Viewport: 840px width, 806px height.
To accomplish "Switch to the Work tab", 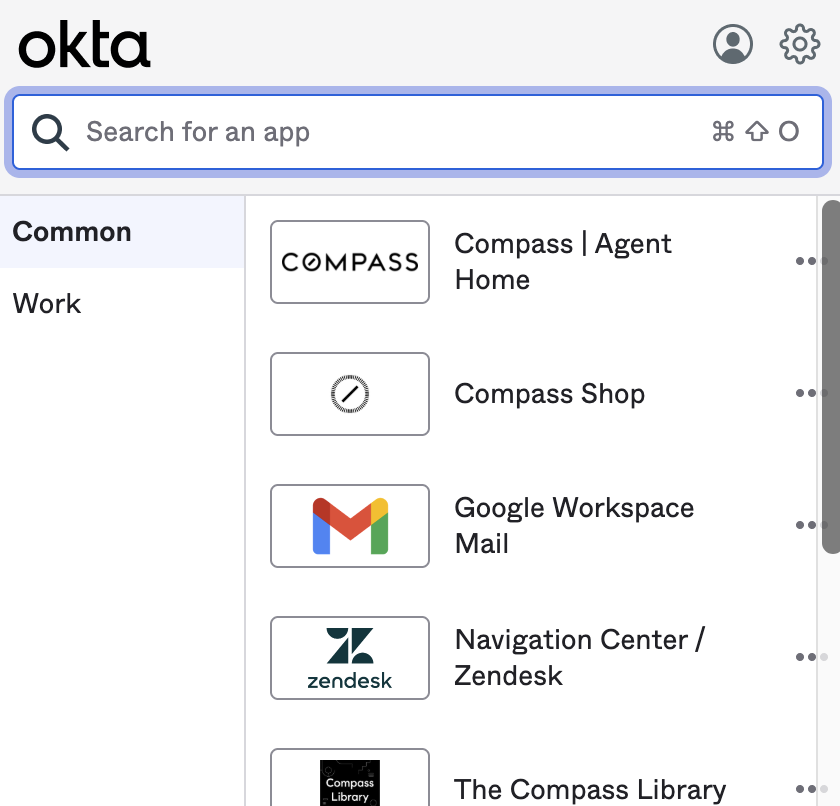I will [122, 303].
